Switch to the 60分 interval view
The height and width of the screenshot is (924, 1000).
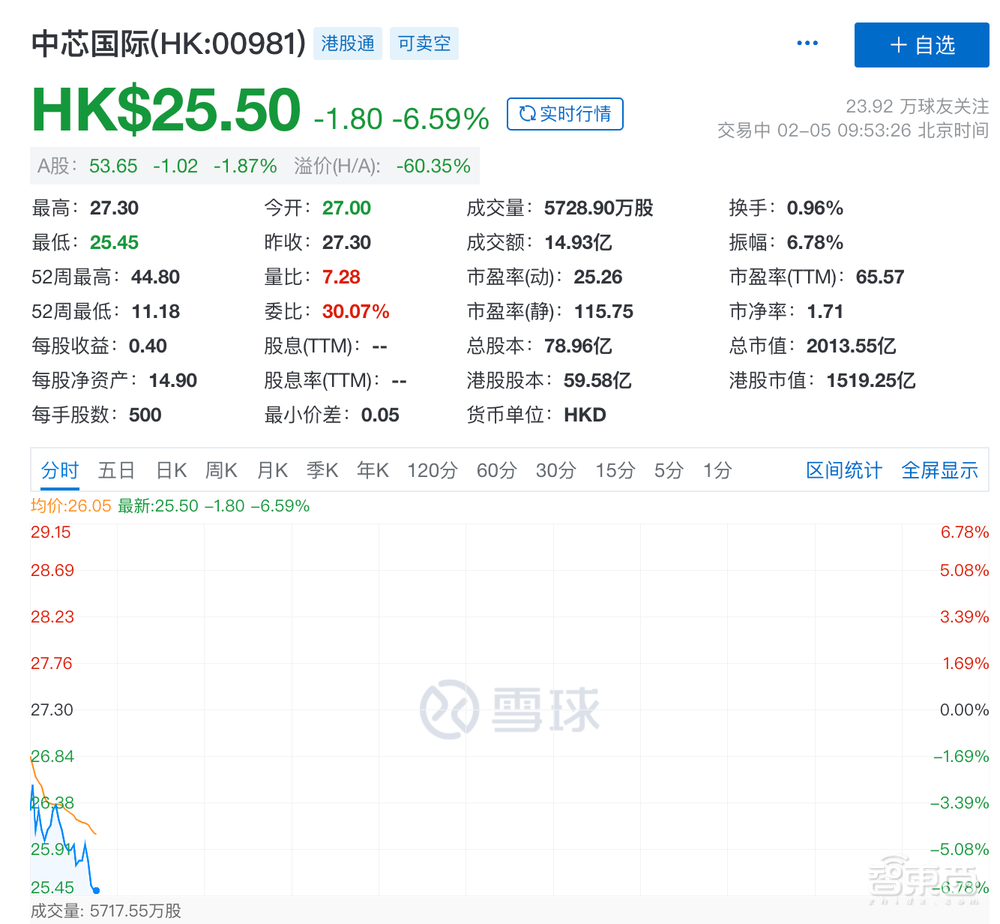coord(496,470)
